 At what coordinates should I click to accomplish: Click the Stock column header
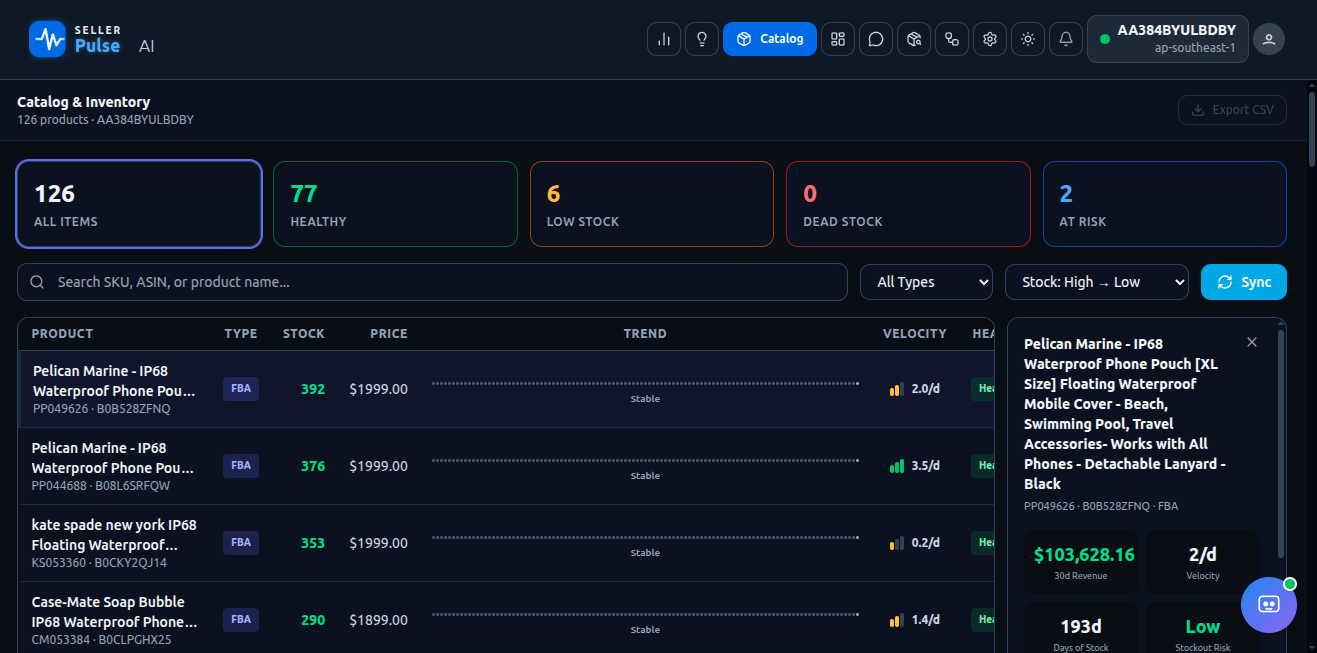(304, 334)
